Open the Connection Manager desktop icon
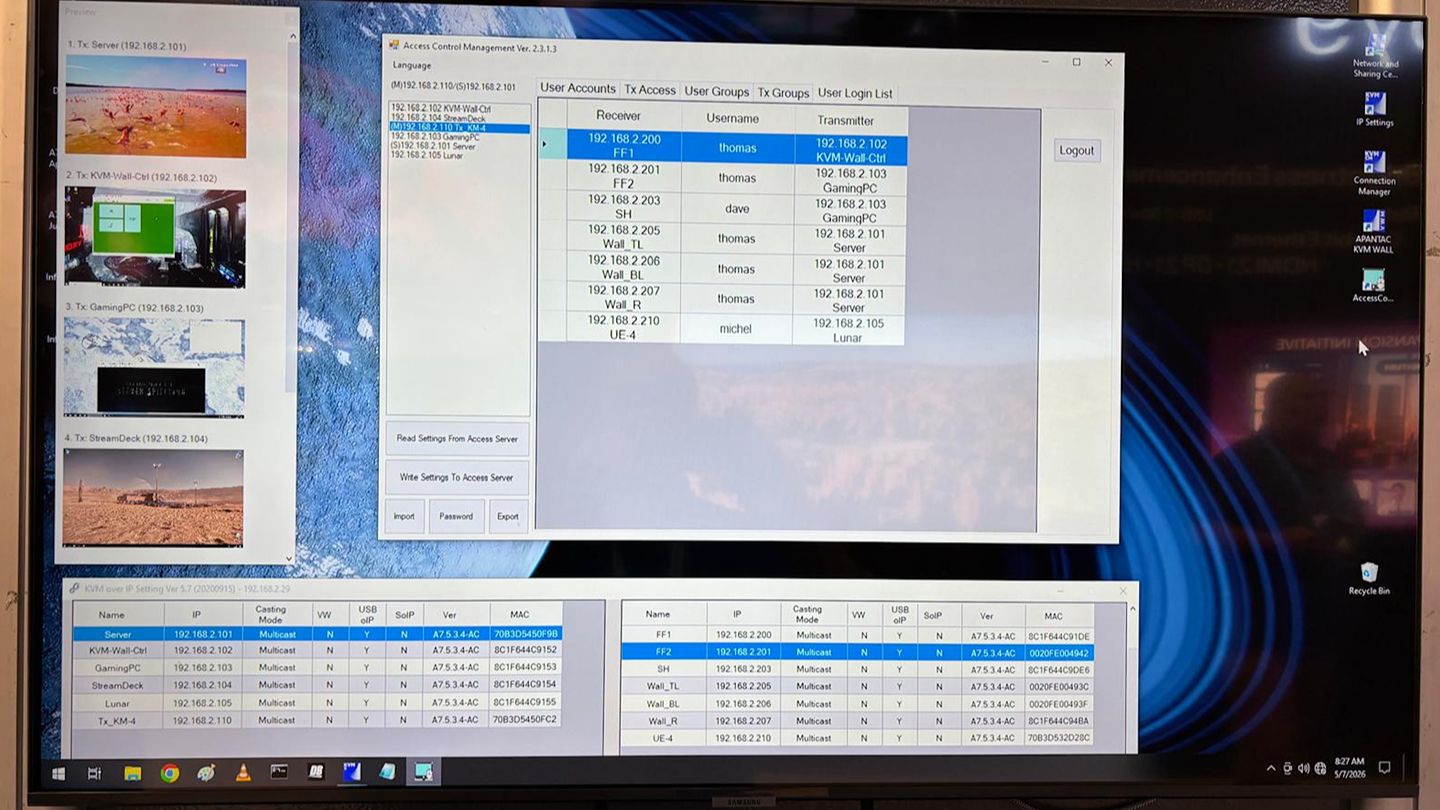The image size is (1440, 810). (x=1374, y=173)
